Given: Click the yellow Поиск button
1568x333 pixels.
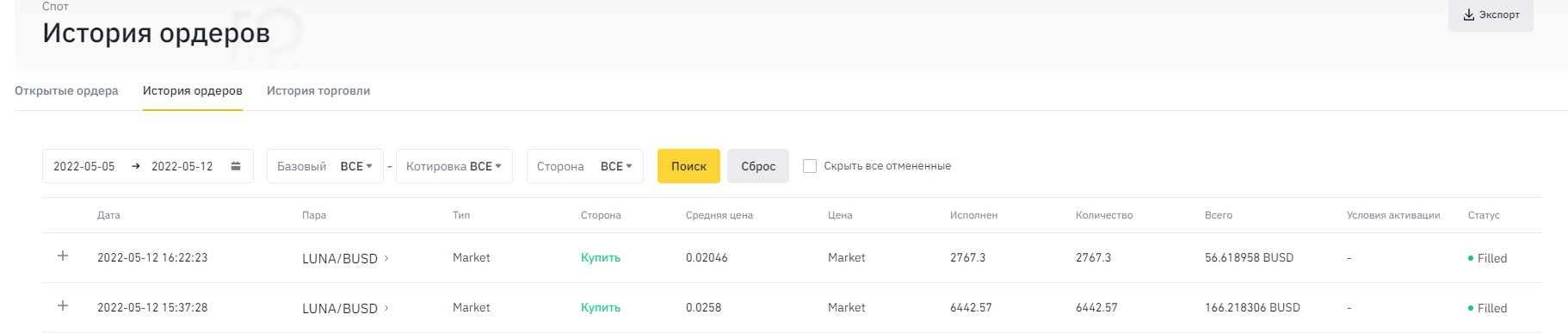Looking at the screenshot, I should (x=688, y=166).
